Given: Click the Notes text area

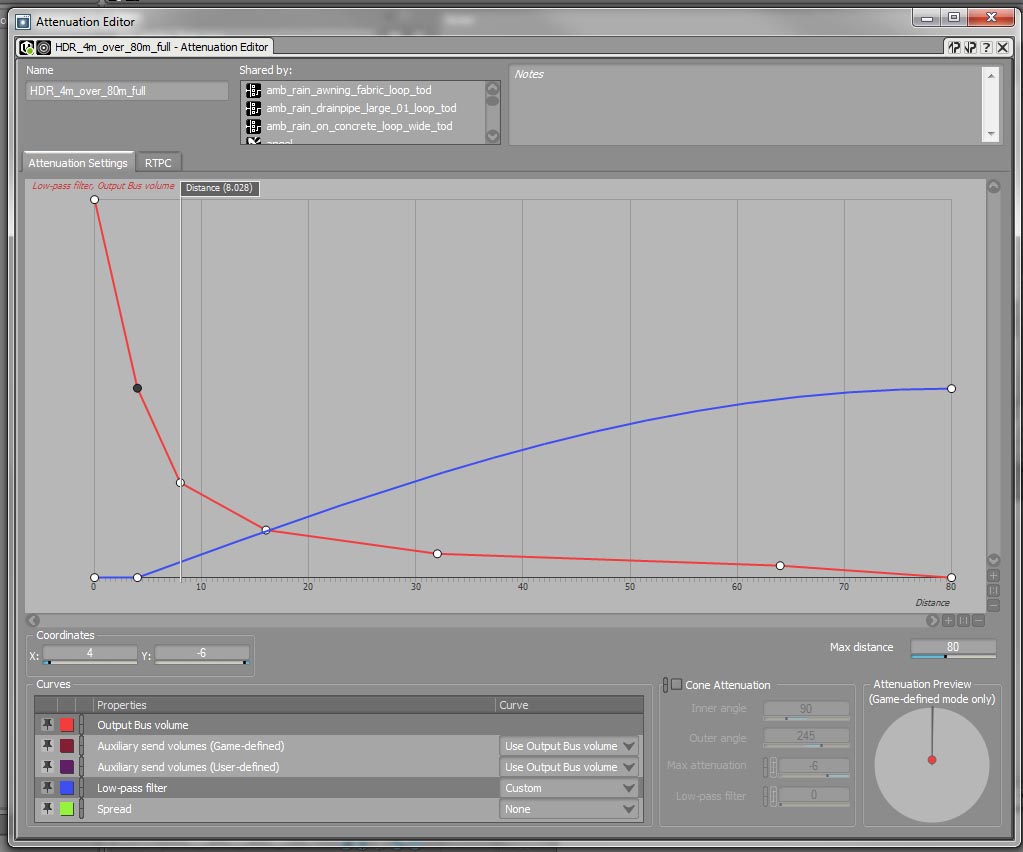Looking at the screenshot, I should pyautogui.click(x=745, y=104).
